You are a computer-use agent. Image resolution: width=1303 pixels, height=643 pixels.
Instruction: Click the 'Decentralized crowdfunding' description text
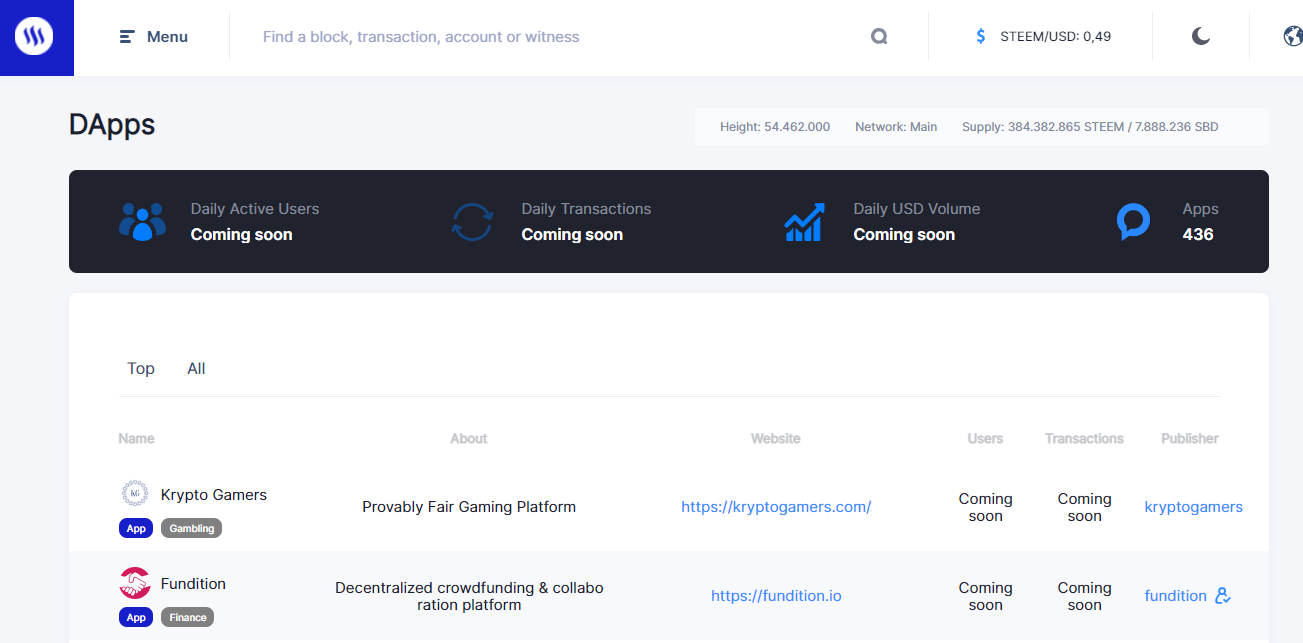[469, 596]
